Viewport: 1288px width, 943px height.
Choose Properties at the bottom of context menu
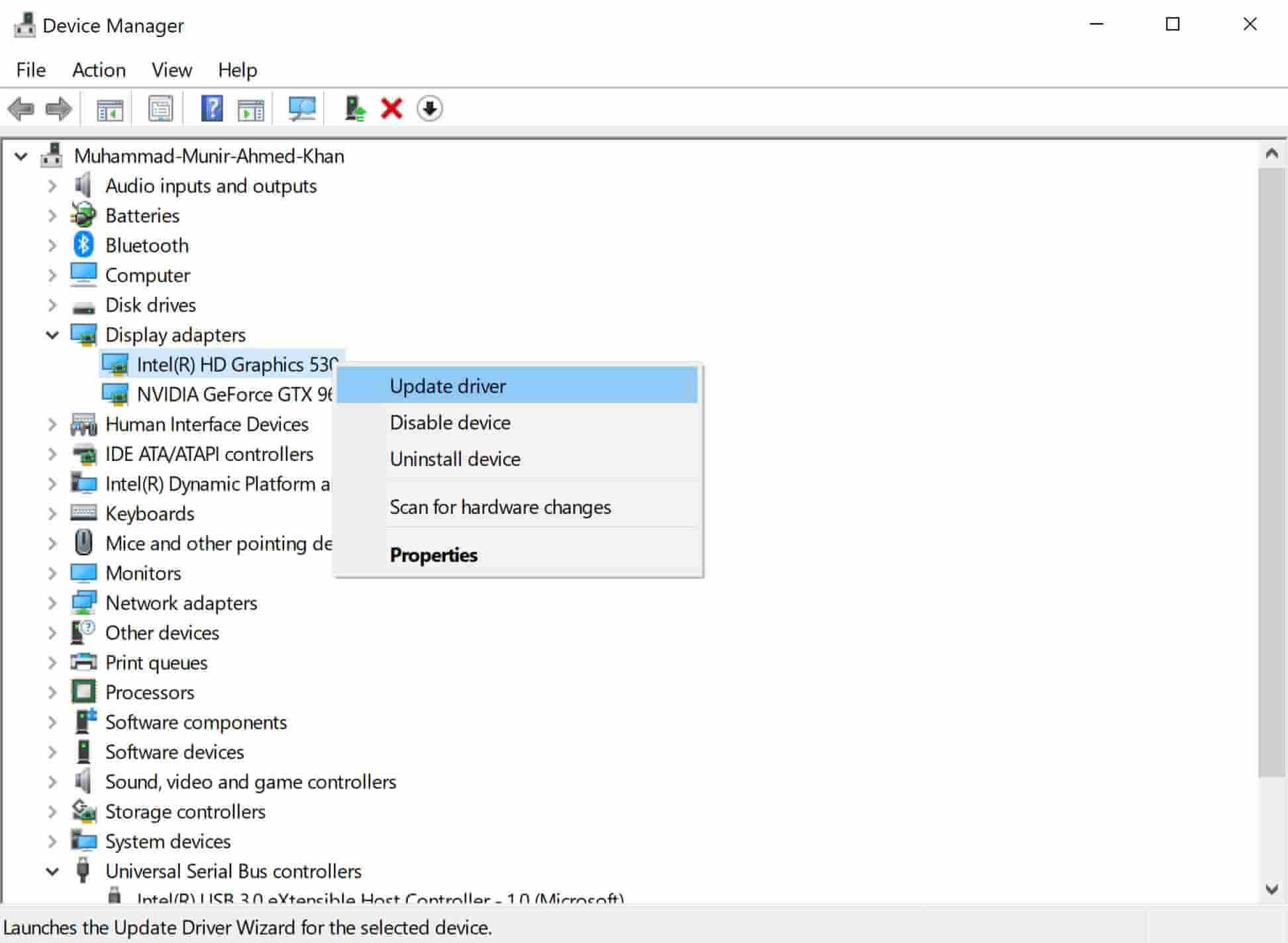click(x=434, y=554)
